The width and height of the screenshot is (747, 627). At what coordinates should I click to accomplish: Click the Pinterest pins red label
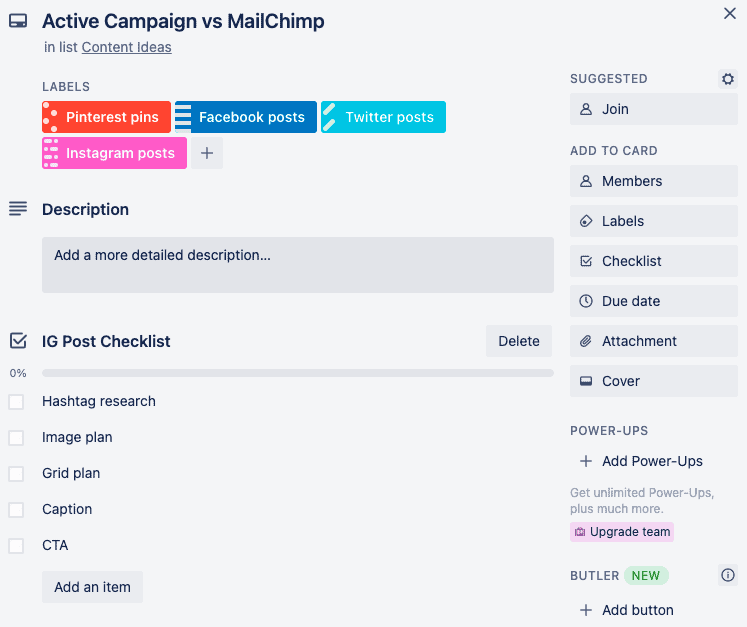pyautogui.click(x=106, y=117)
